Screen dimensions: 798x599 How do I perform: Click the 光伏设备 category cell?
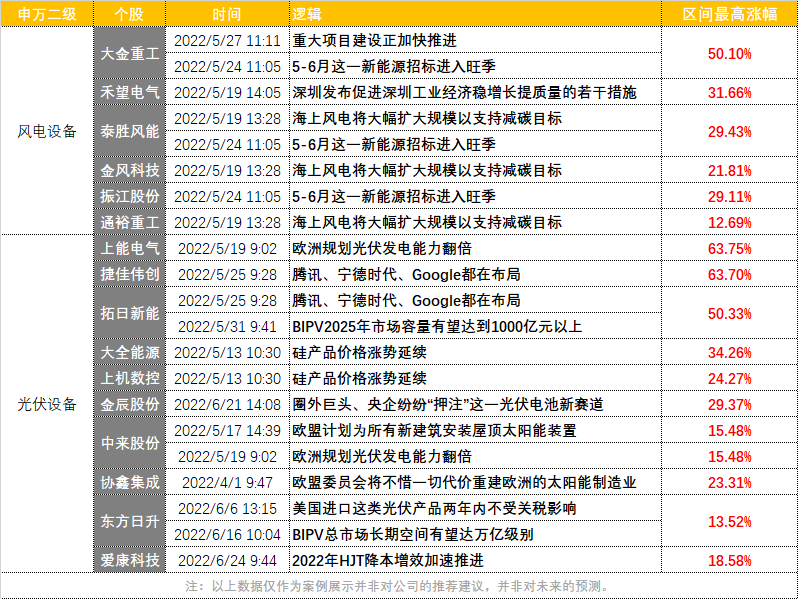click(x=47, y=404)
